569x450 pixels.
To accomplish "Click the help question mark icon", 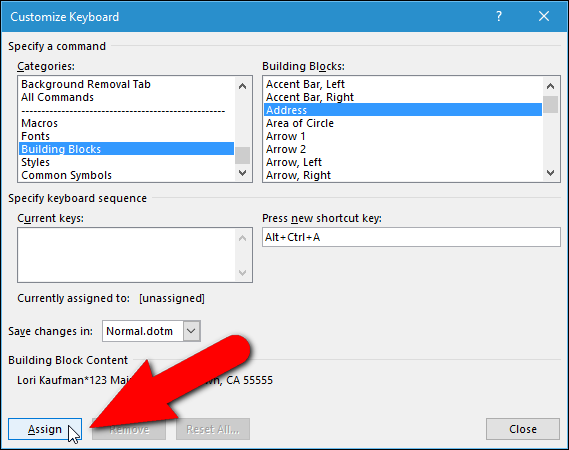I will [499, 16].
